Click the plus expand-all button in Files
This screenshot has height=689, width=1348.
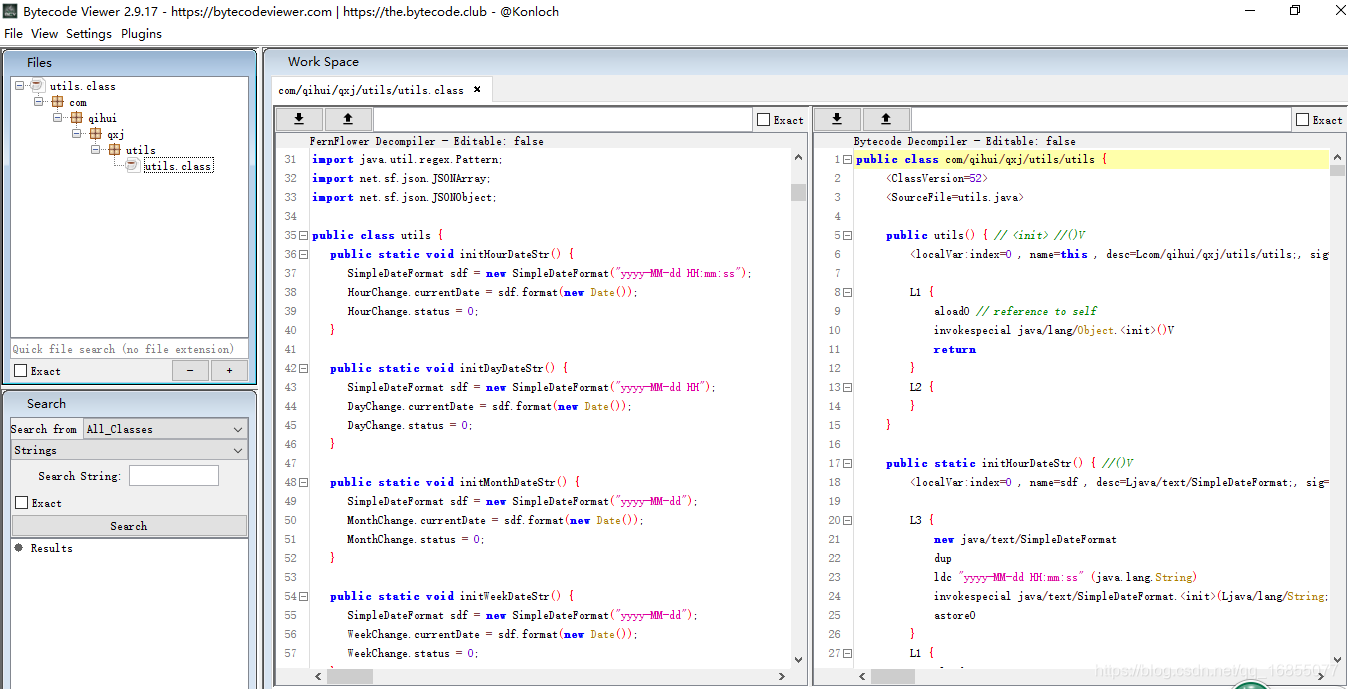click(229, 371)
